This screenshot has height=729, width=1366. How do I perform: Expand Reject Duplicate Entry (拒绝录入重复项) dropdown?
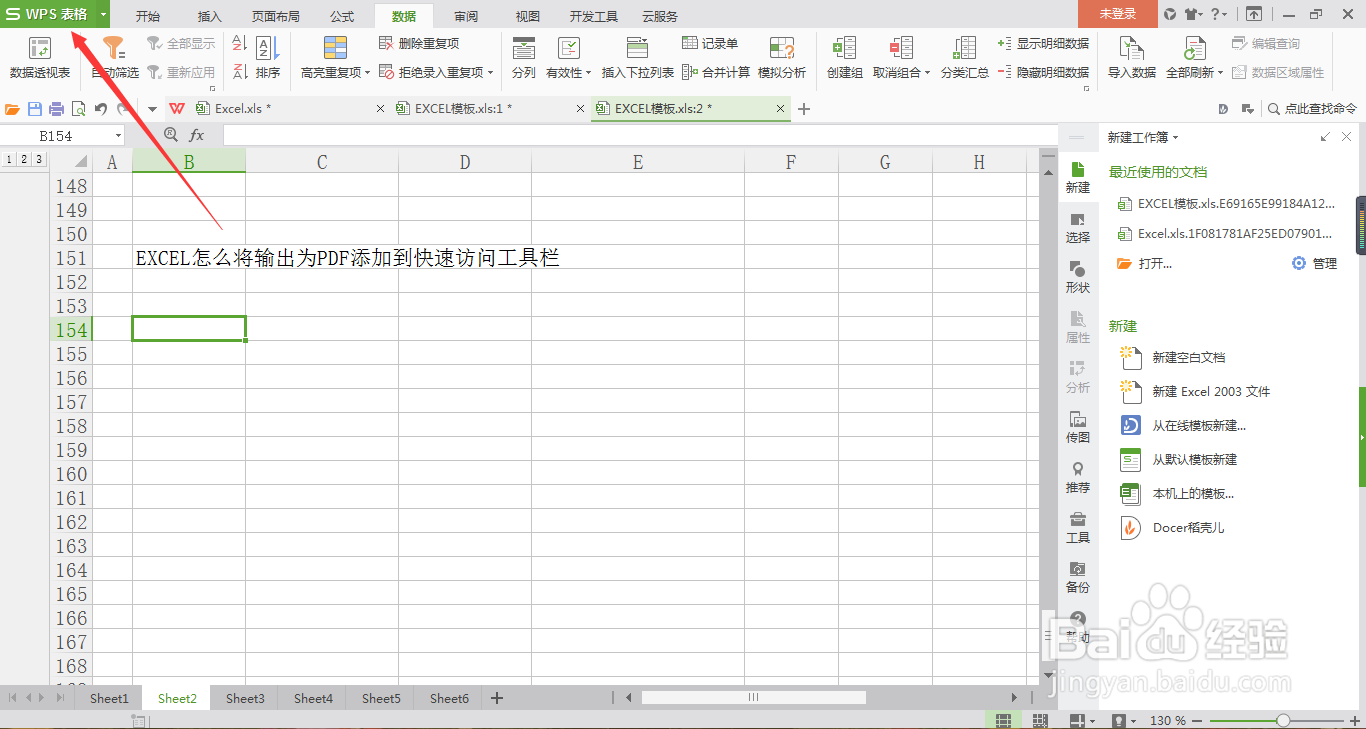click(491, 73)
